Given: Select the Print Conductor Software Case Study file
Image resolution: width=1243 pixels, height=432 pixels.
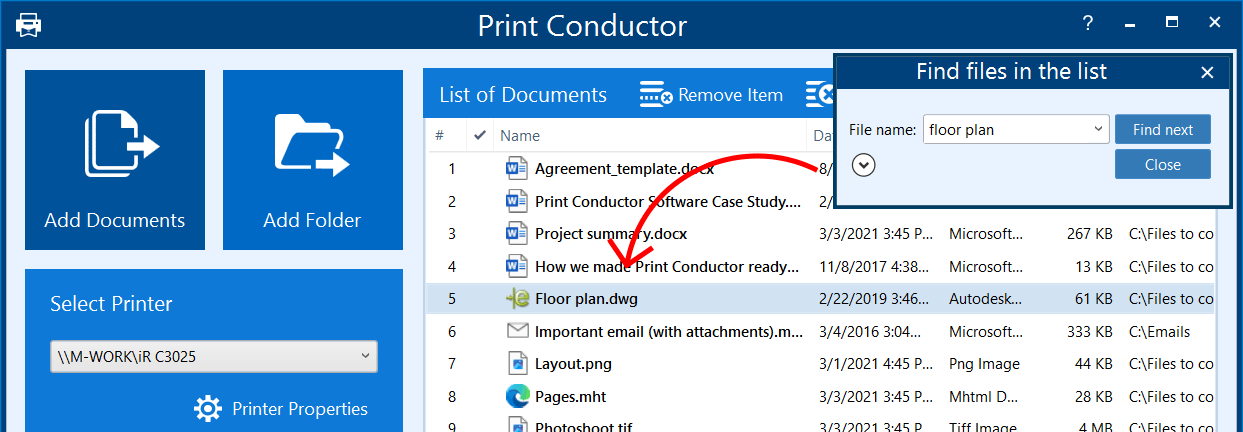Looking at the screenshot, I should [x=668, y=201].
